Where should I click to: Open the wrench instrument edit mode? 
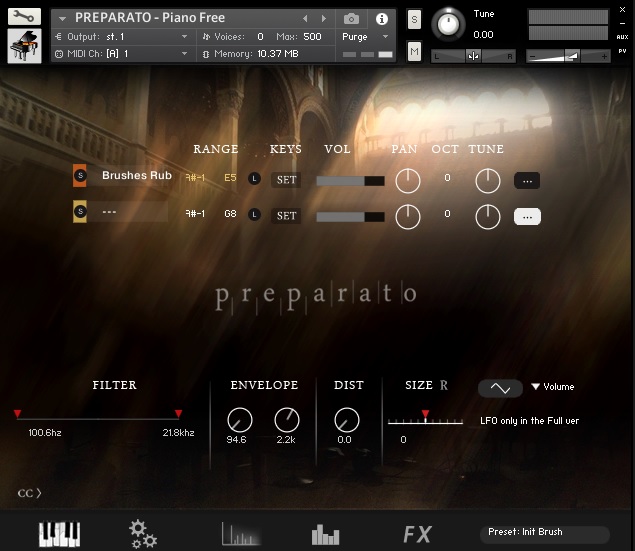point(24,16)
